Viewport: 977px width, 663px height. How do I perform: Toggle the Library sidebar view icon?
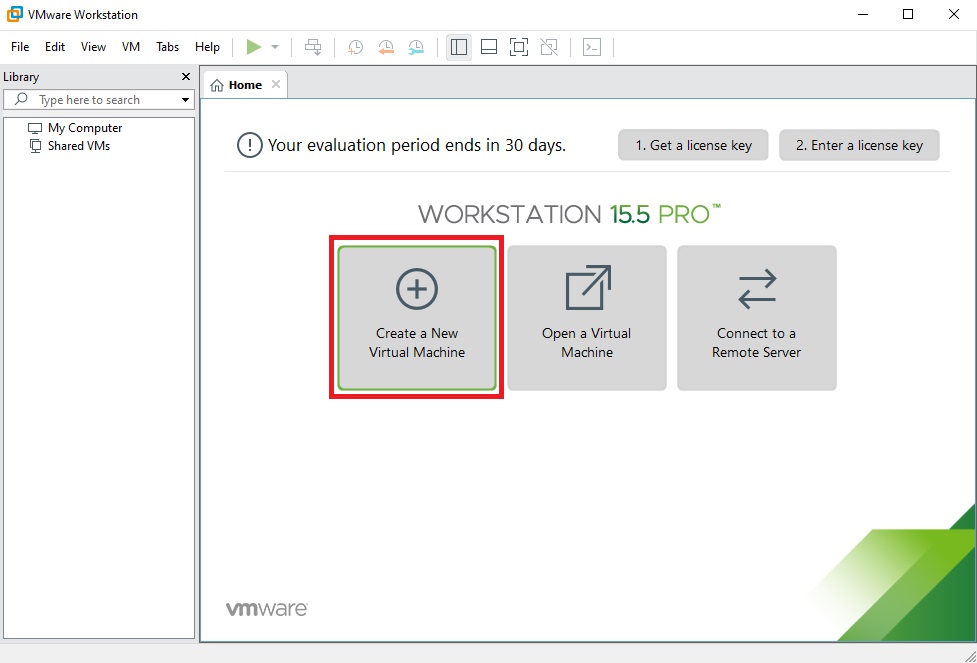tap(459, 47)
